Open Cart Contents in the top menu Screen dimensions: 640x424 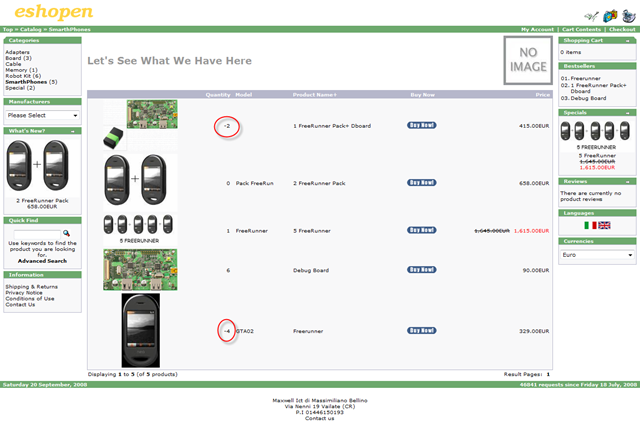581,30
